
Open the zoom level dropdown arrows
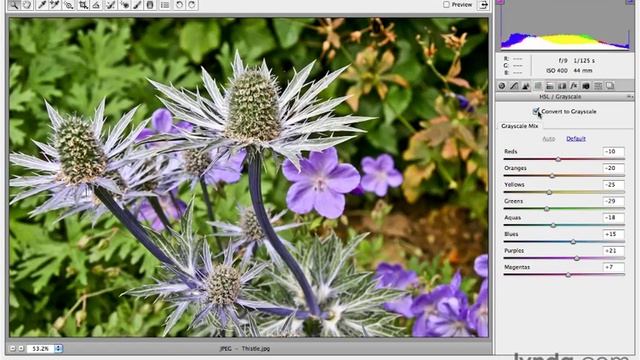[59, 349]
